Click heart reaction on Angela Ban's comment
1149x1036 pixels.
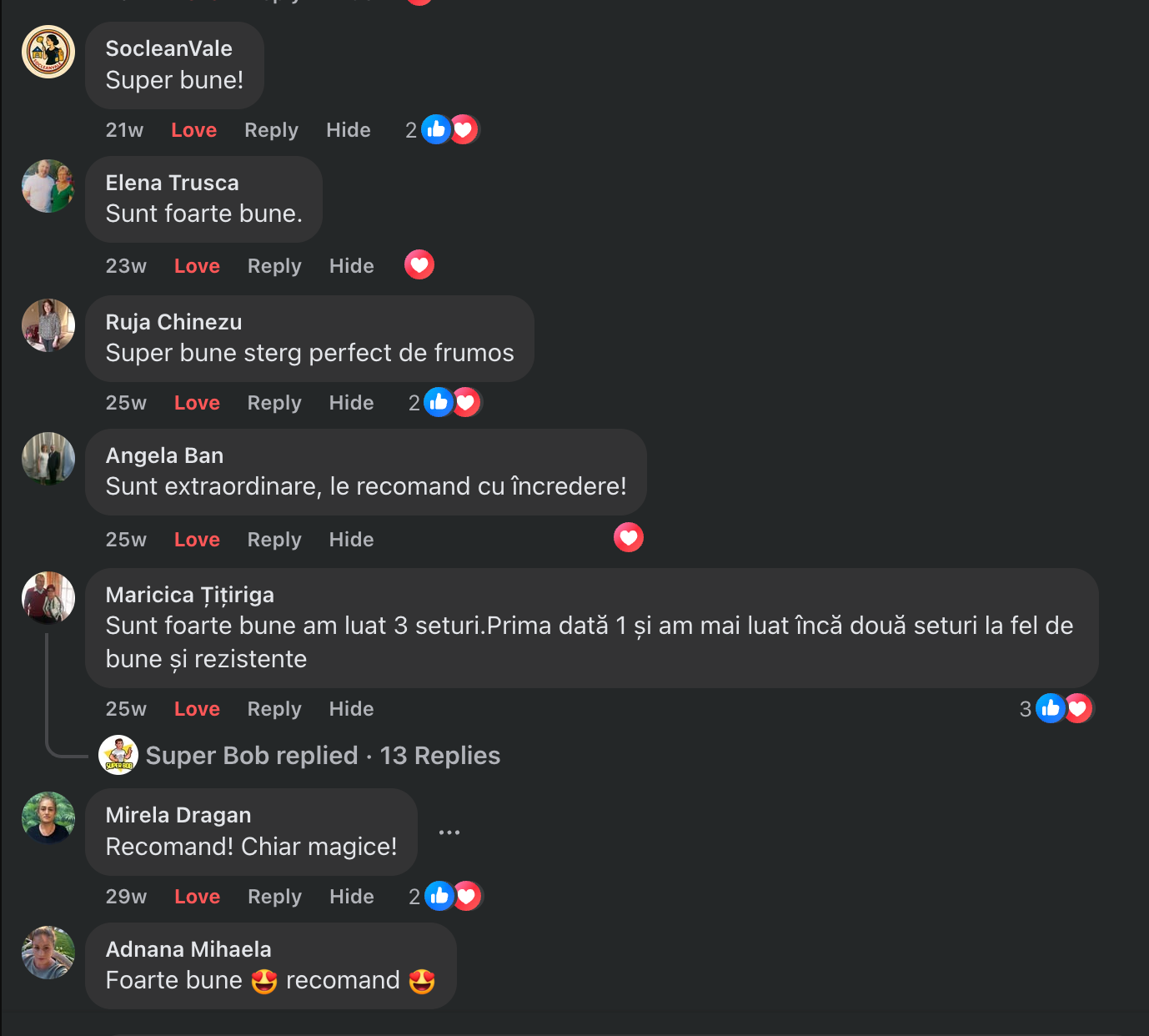[629, 537]
